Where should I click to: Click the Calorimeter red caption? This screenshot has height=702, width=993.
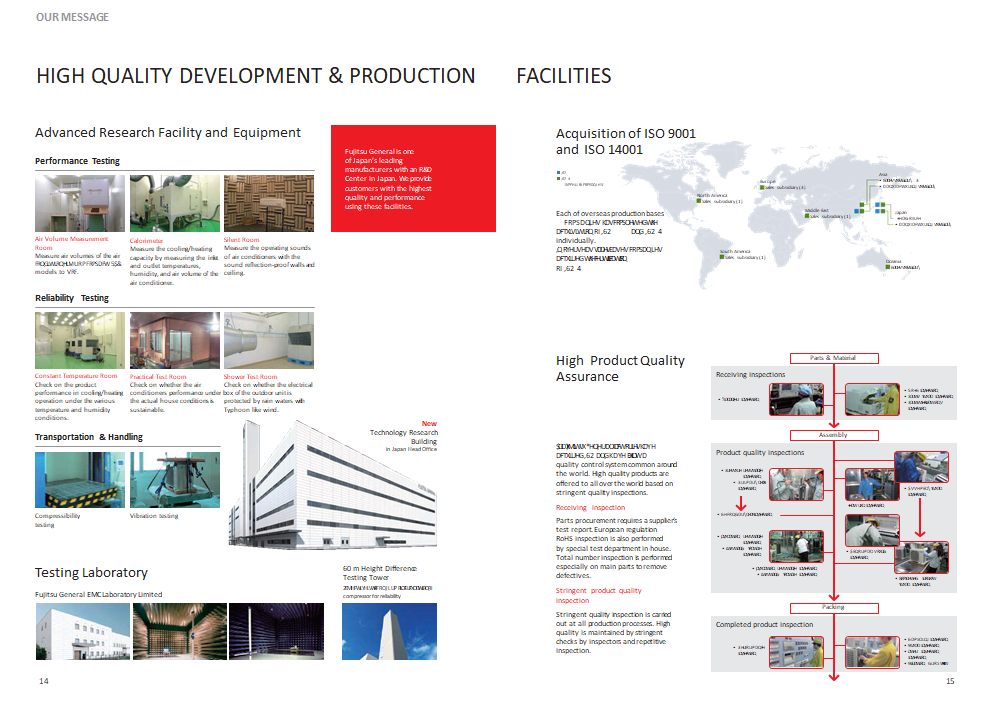point(146,241)
